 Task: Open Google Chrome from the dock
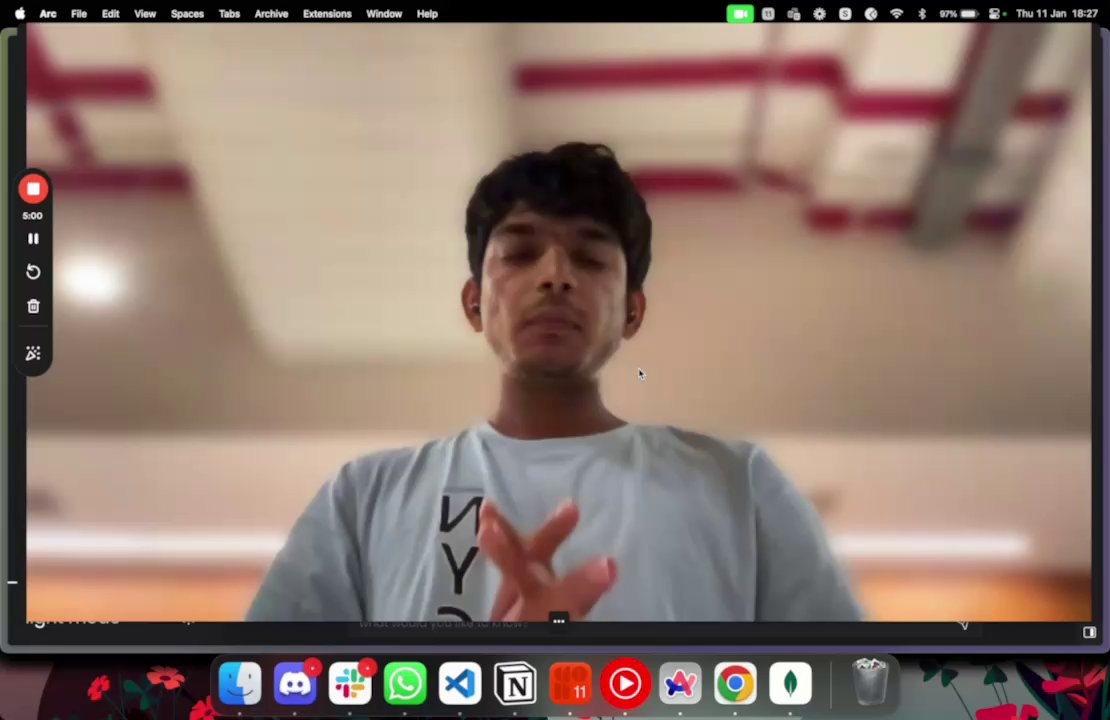[735, 685]
